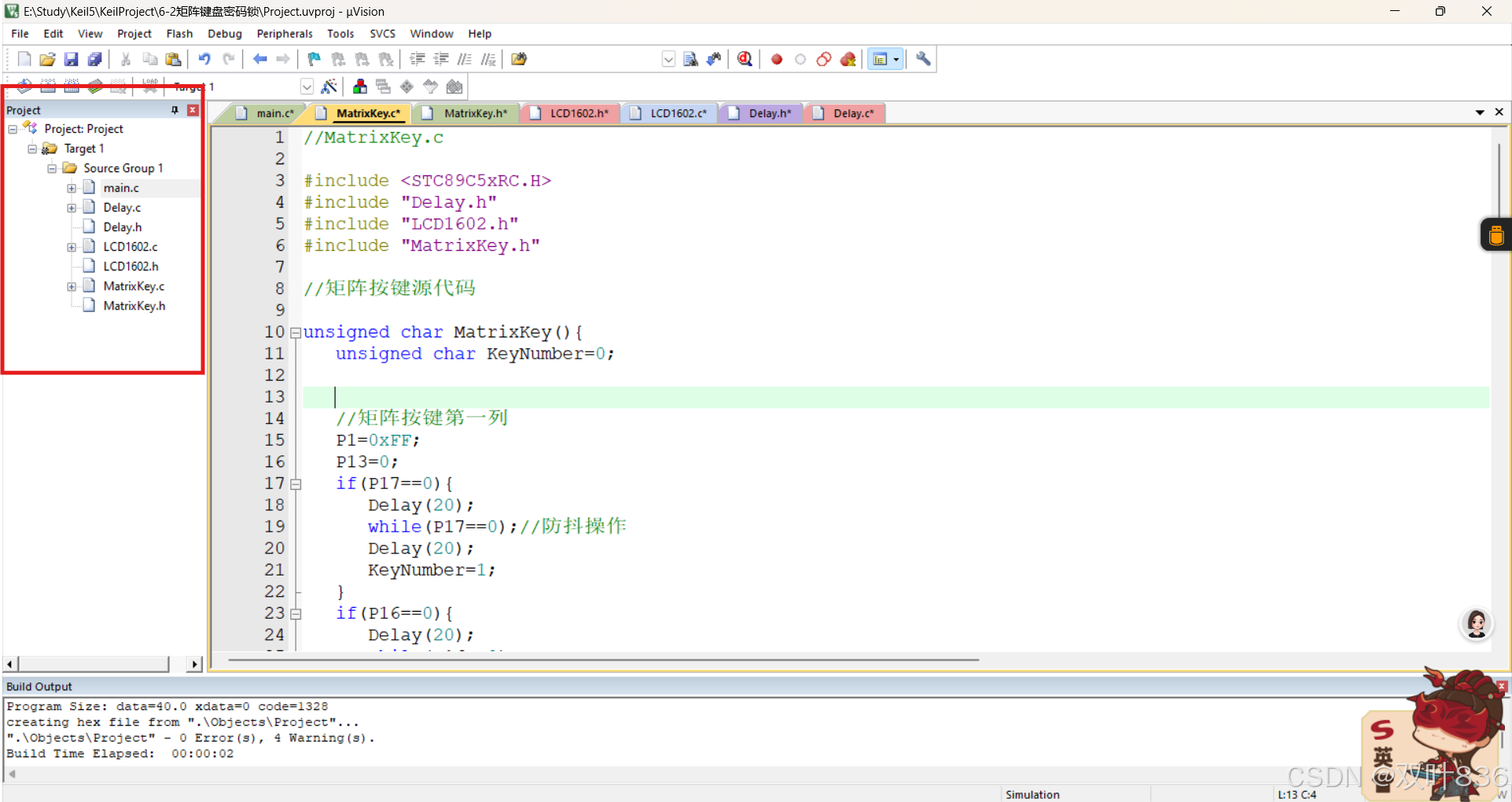This screenshot has height=802, width=1512.
Task: Select LCD1602.h in the project tree
Action: coord(131,267)
